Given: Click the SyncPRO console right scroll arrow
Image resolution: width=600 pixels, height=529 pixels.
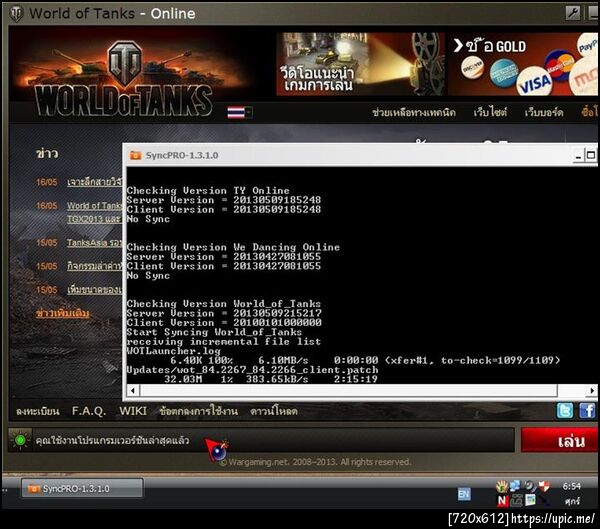Looking at the screenshot, I should pyautogui.click(x=592, y=390).
